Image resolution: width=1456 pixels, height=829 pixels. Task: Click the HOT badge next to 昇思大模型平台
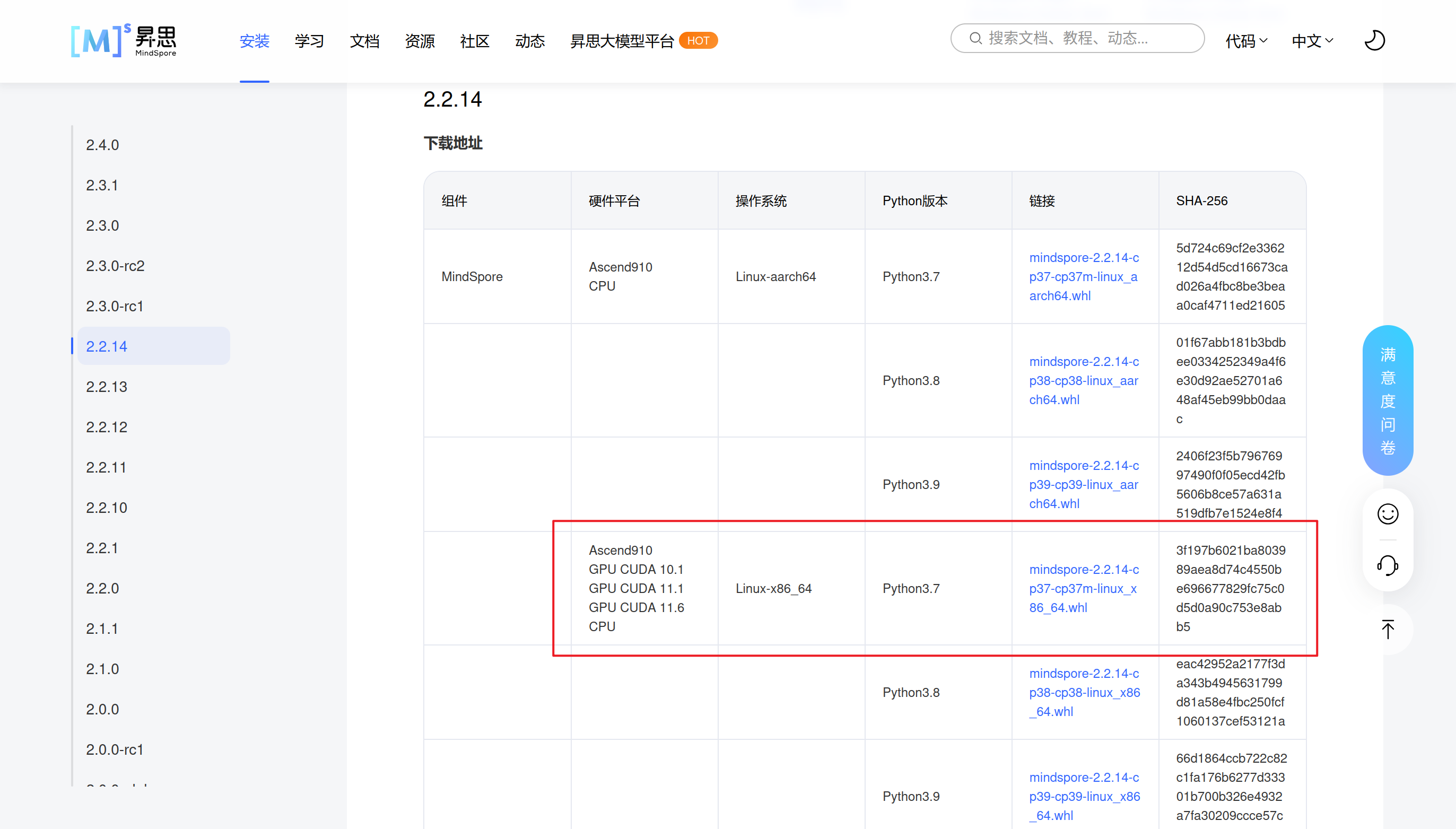tap(698, 41)
